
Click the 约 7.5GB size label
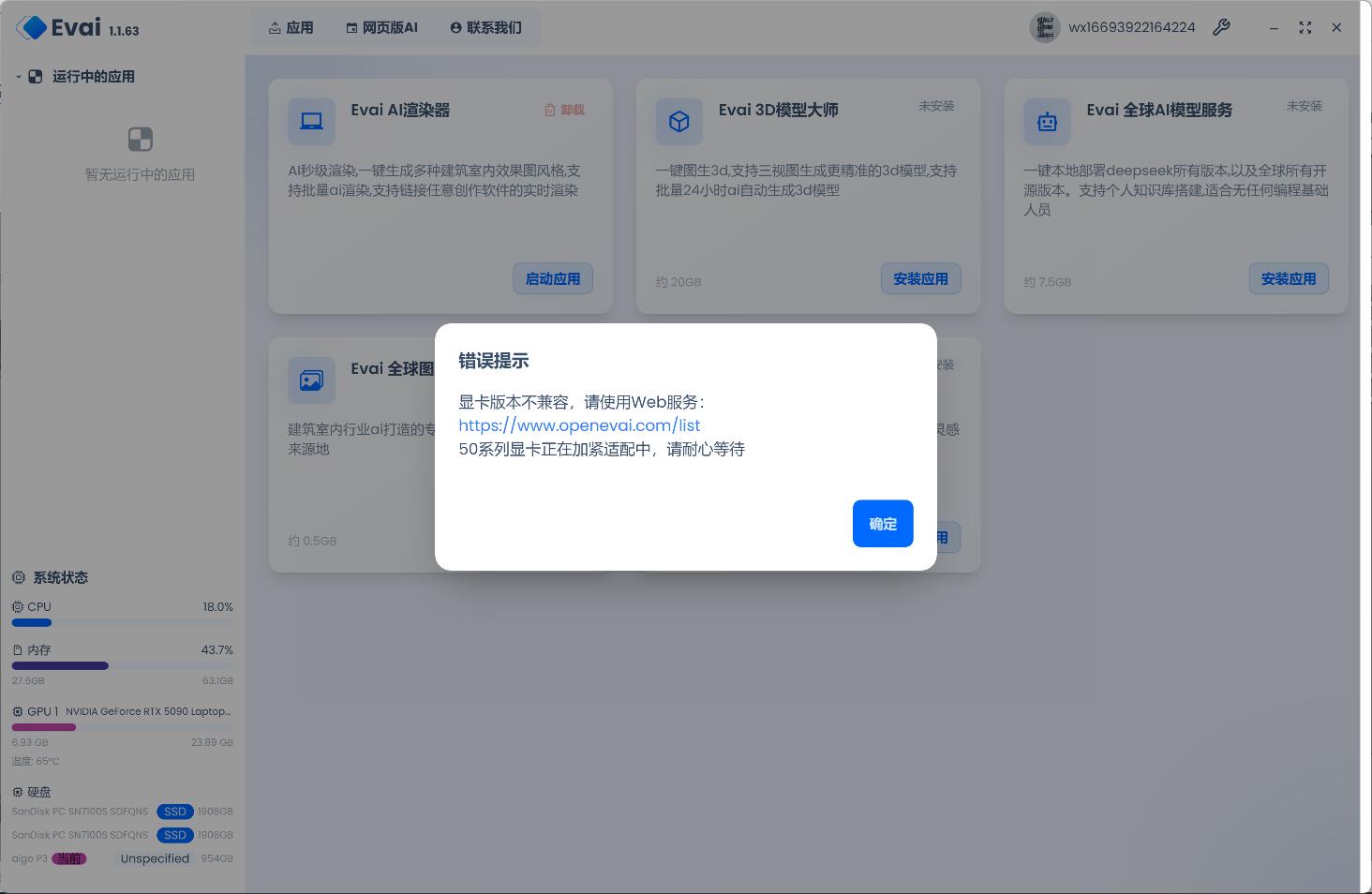(1047, 282)
